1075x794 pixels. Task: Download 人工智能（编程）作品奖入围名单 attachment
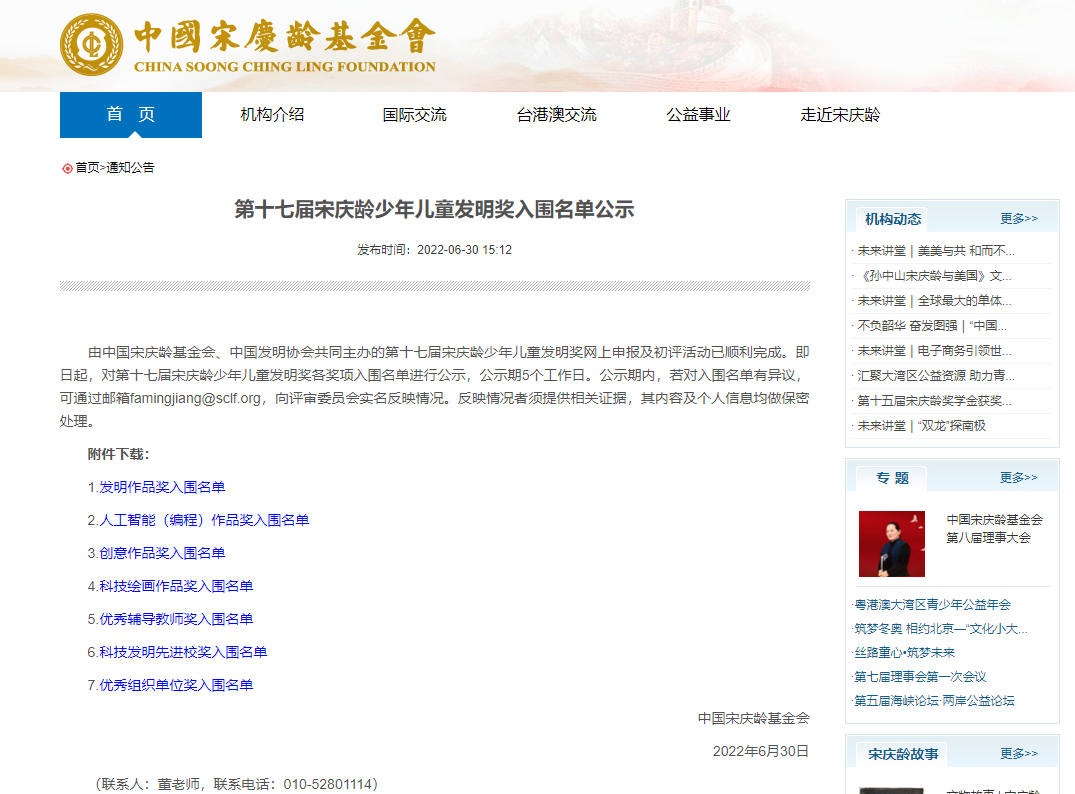[x=204, y=520]
